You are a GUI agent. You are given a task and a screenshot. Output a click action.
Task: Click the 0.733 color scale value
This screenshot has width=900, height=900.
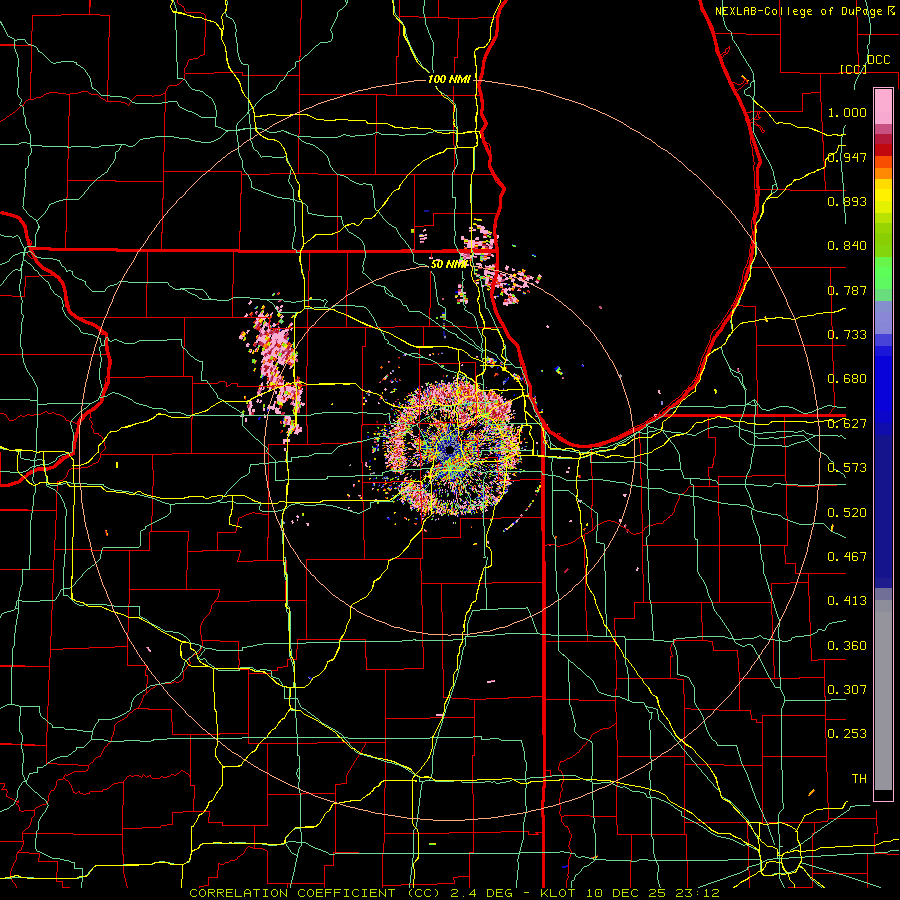(x=847, y=335)
